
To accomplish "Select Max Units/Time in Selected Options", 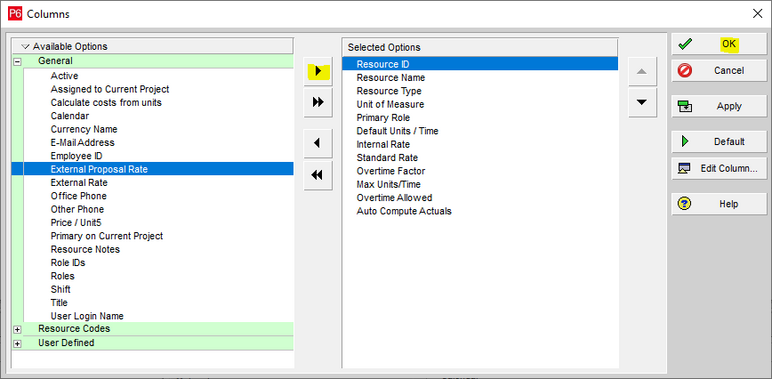I will [389, 184].
